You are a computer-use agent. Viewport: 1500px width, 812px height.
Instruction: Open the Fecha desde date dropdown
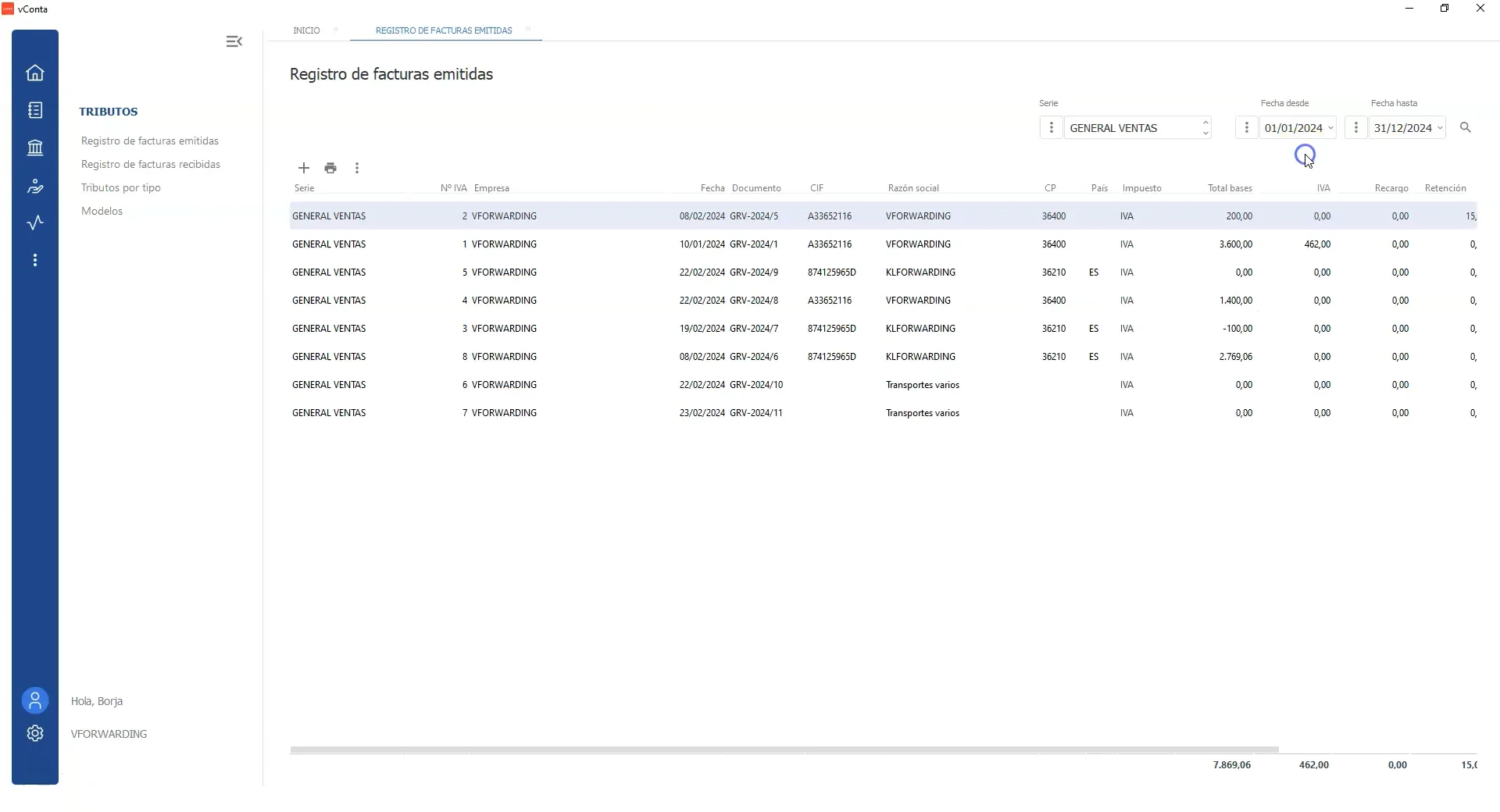[1330, 128]
